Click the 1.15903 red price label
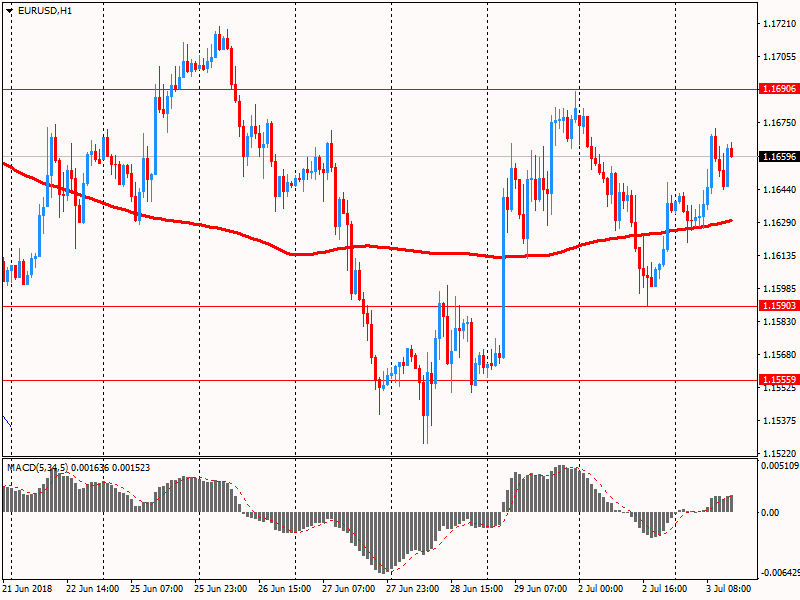This screenshot has width=800, height=600. (779, 306)
